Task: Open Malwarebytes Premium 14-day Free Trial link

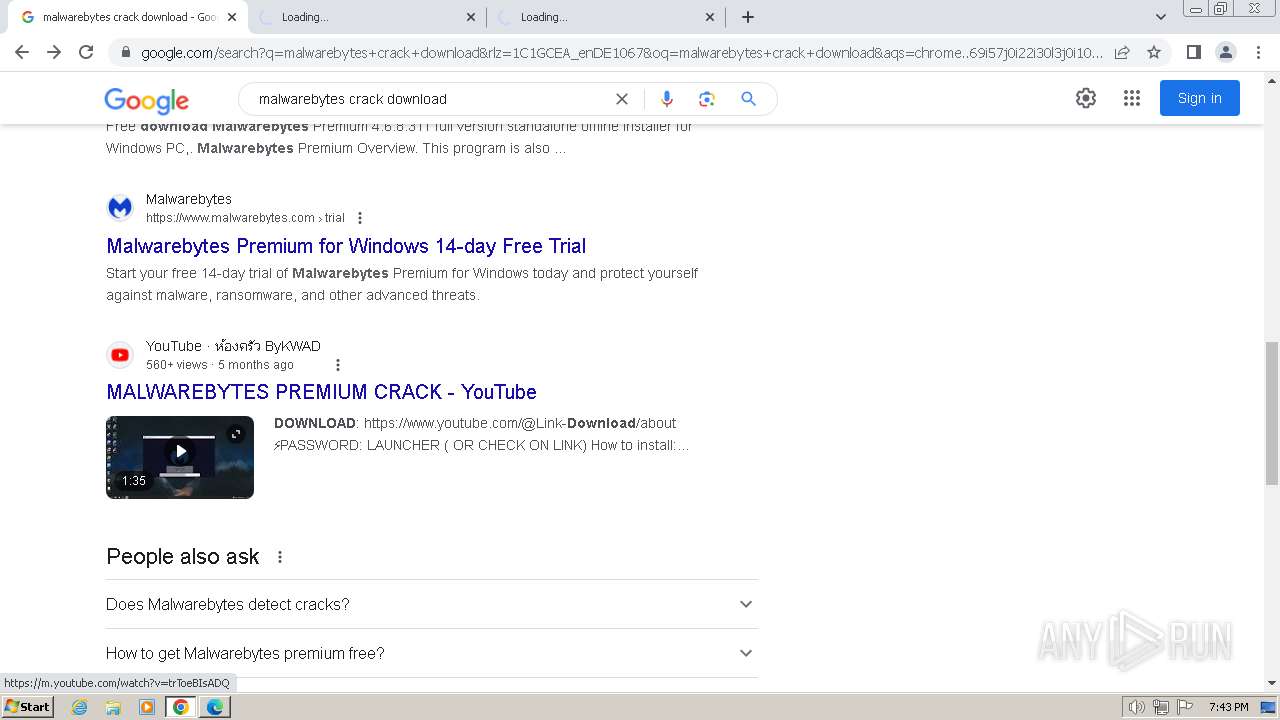Action: [346, 246]
